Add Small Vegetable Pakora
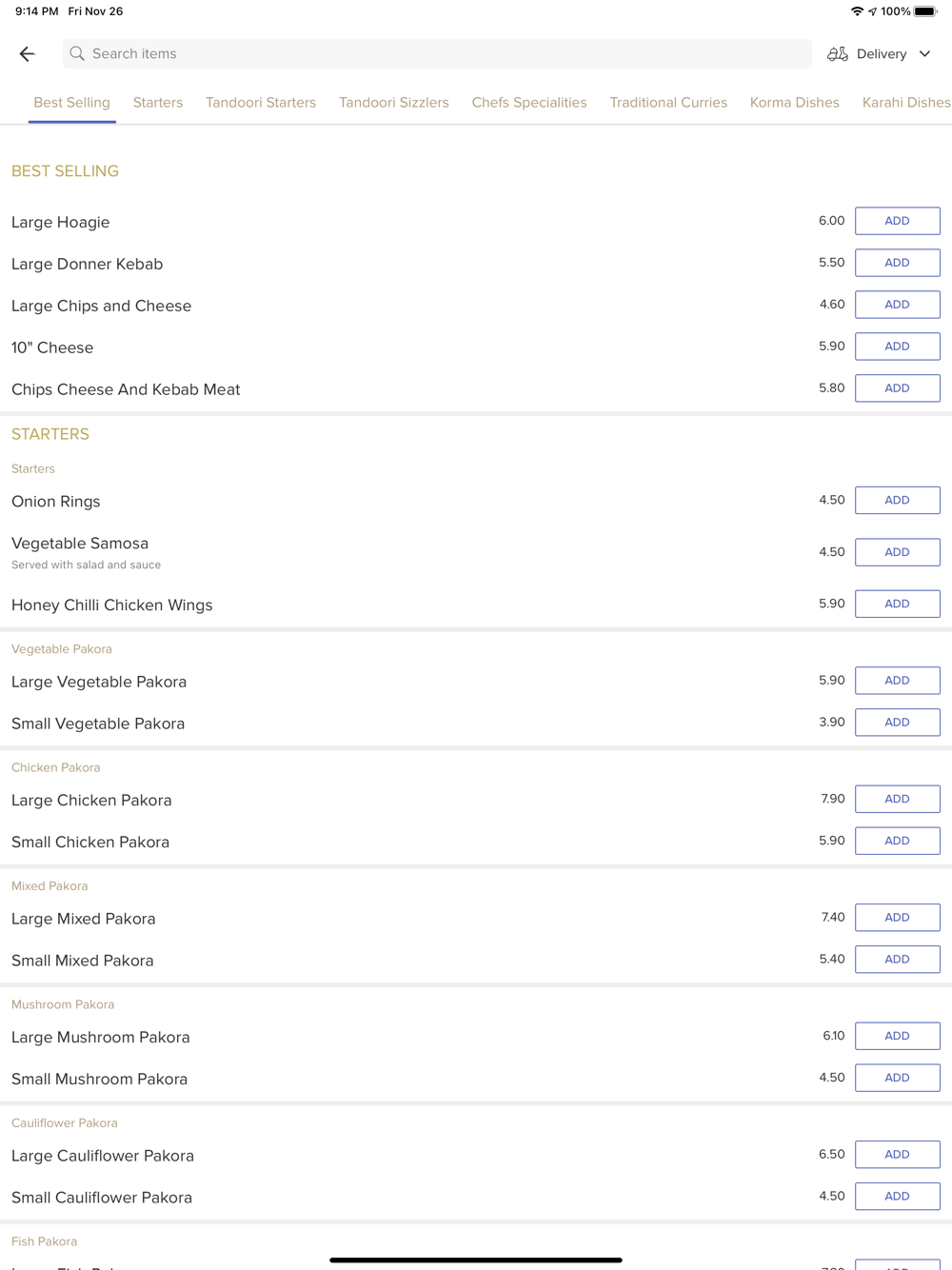The height and width of the screenshot is (1270, 952). (897, 723)
